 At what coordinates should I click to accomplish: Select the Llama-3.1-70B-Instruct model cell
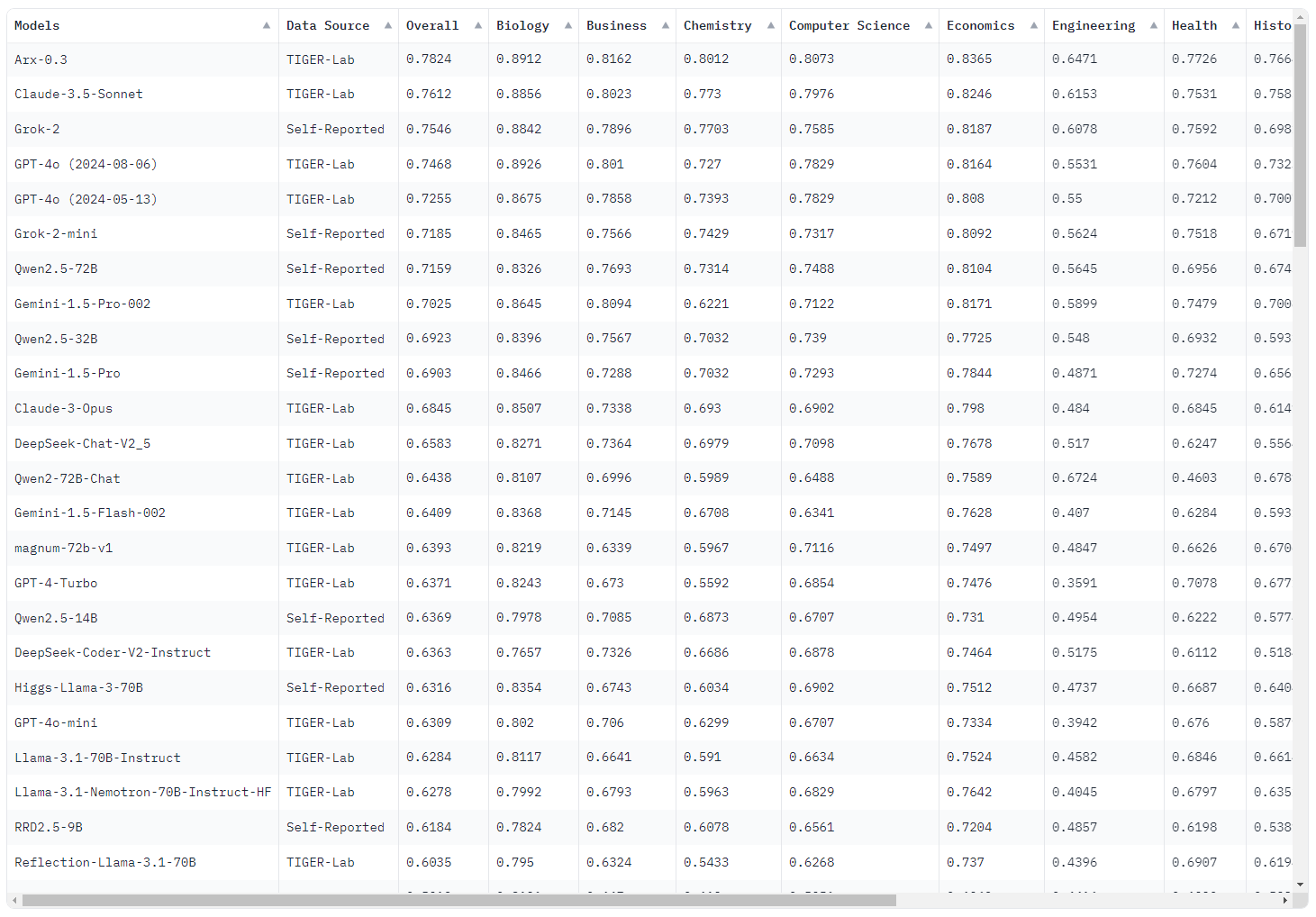142,758
